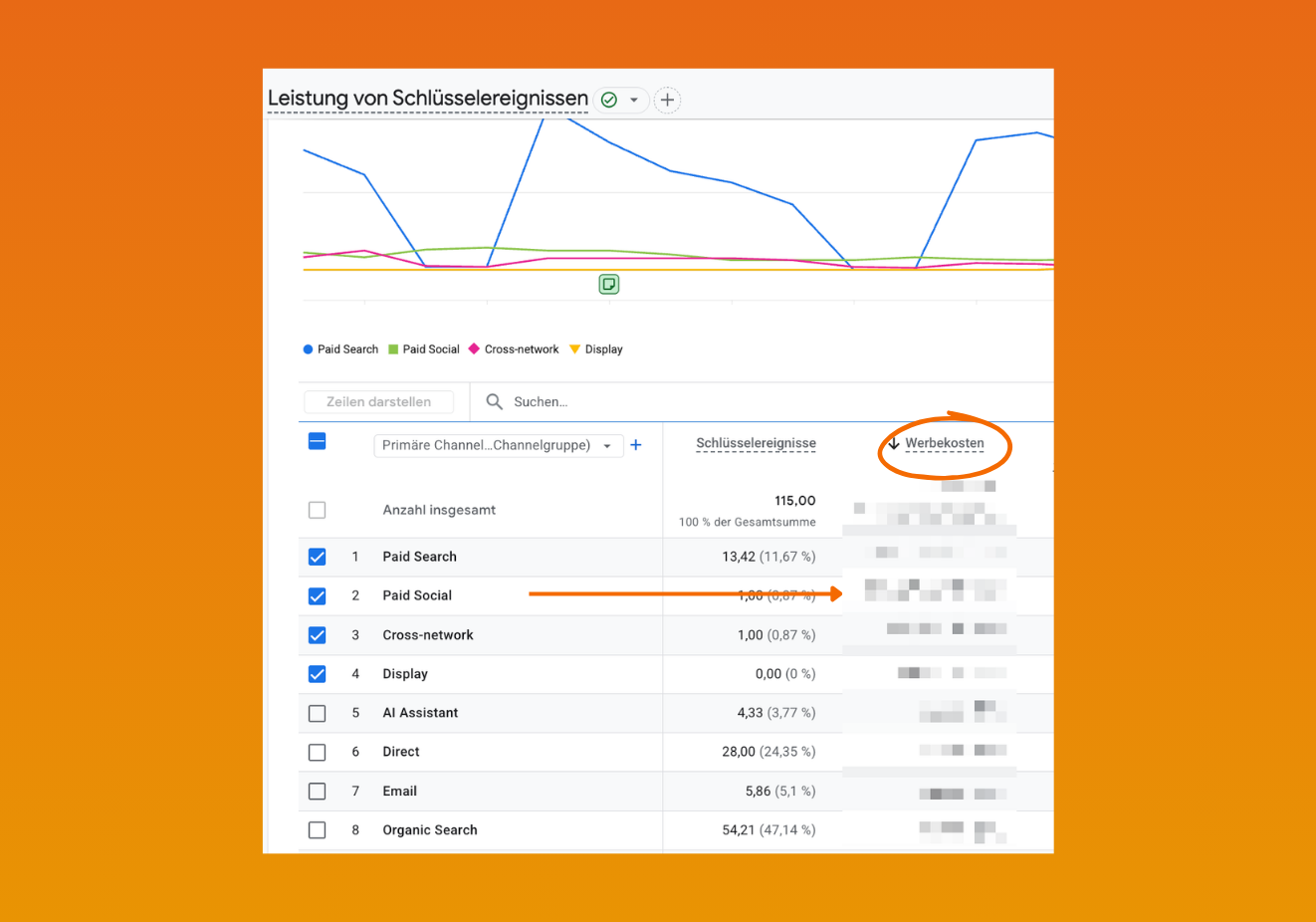The width and height of the screenshot is (1316, 922).
Task: Click the Zeilen darstellen button
Action: (378, 402)
